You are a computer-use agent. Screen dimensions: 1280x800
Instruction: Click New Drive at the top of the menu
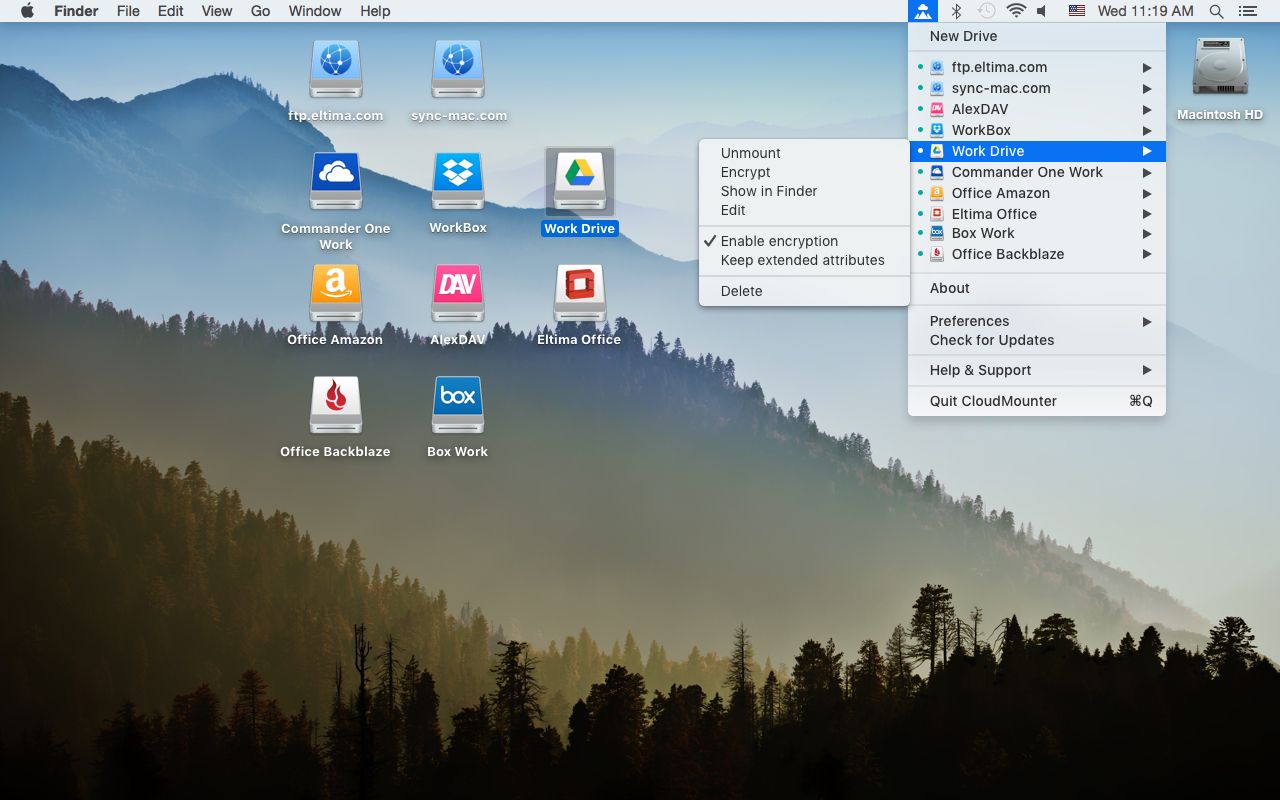click(x=965, y=36)
